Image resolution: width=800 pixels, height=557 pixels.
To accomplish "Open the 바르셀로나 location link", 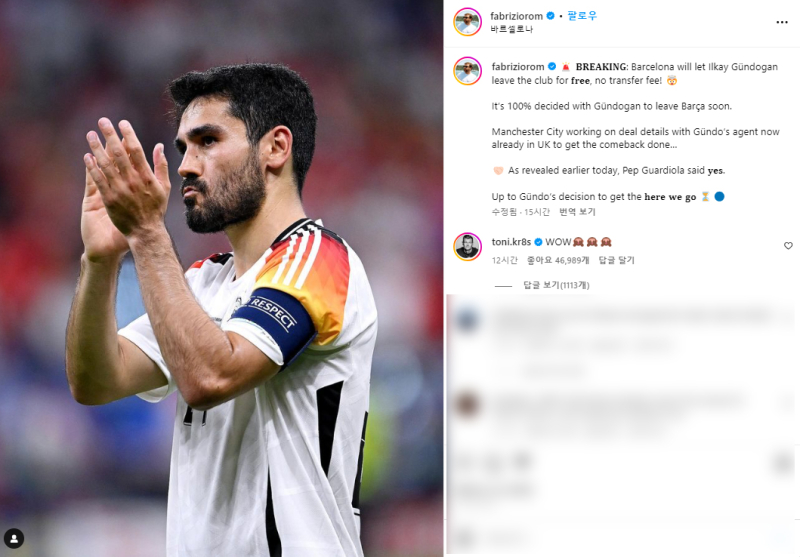I will 512,29.
